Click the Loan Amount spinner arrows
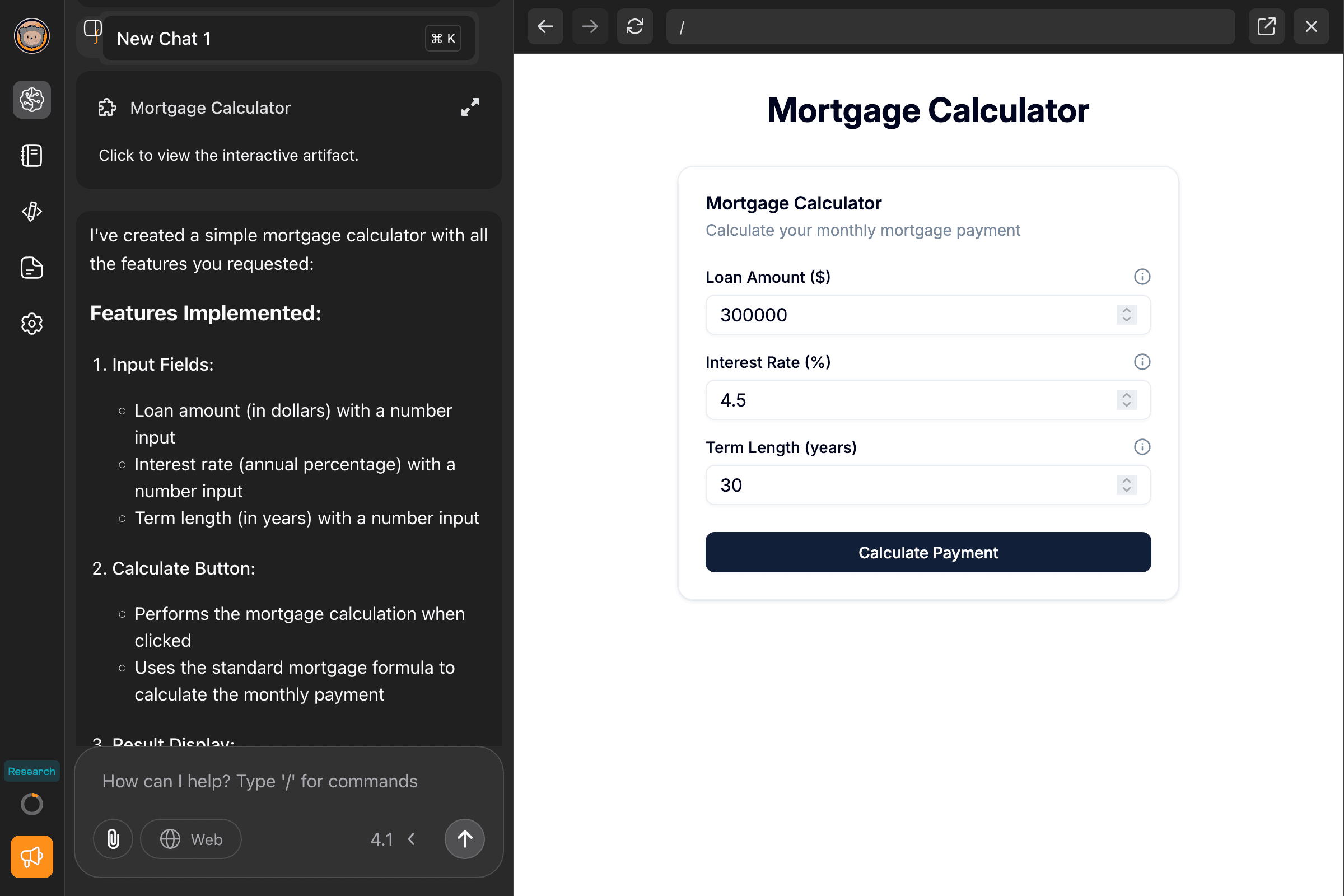 (1126, 315)
